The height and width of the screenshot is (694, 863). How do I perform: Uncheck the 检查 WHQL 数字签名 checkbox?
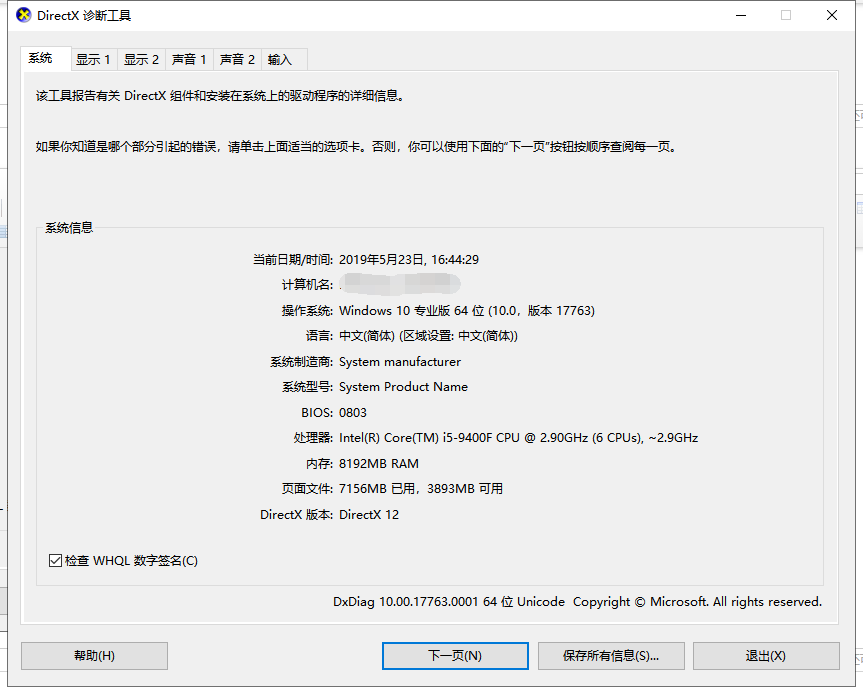tap(55, 560)
